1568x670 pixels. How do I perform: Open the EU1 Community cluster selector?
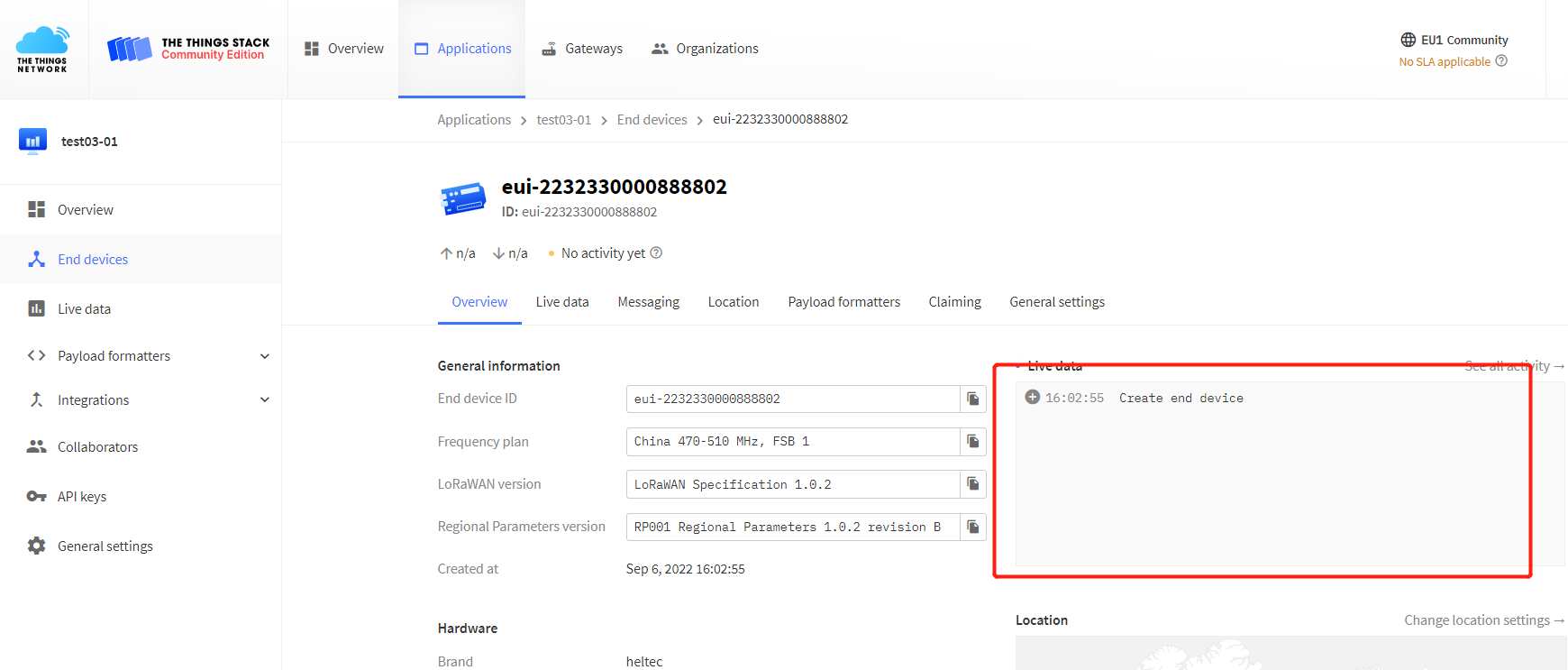point(1454,40)
